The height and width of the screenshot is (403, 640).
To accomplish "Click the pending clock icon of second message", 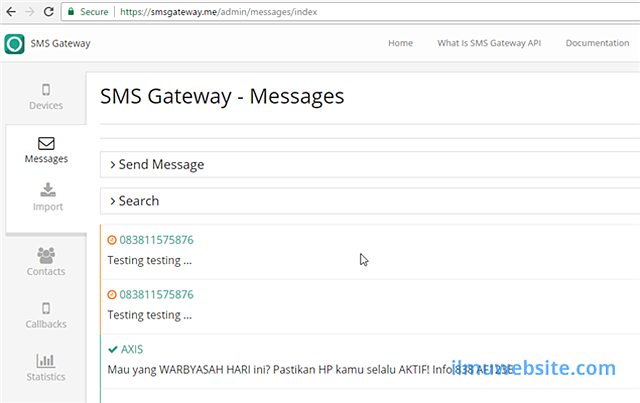I will [112, 295].
